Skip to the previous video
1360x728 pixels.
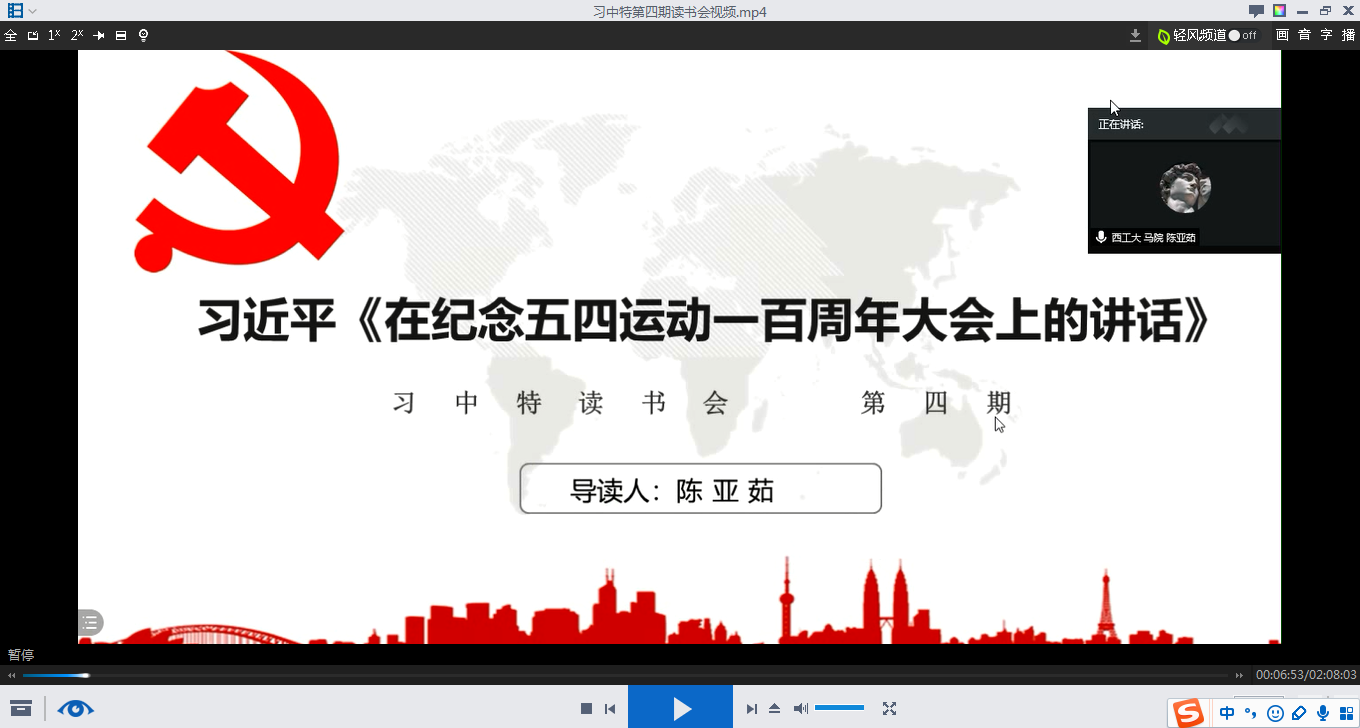tap(610, 709)
